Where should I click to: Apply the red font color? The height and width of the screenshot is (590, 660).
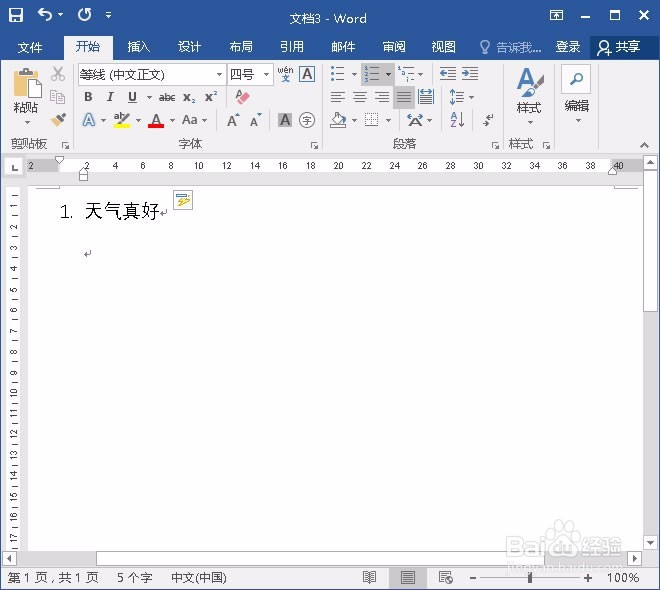(156, 120)
